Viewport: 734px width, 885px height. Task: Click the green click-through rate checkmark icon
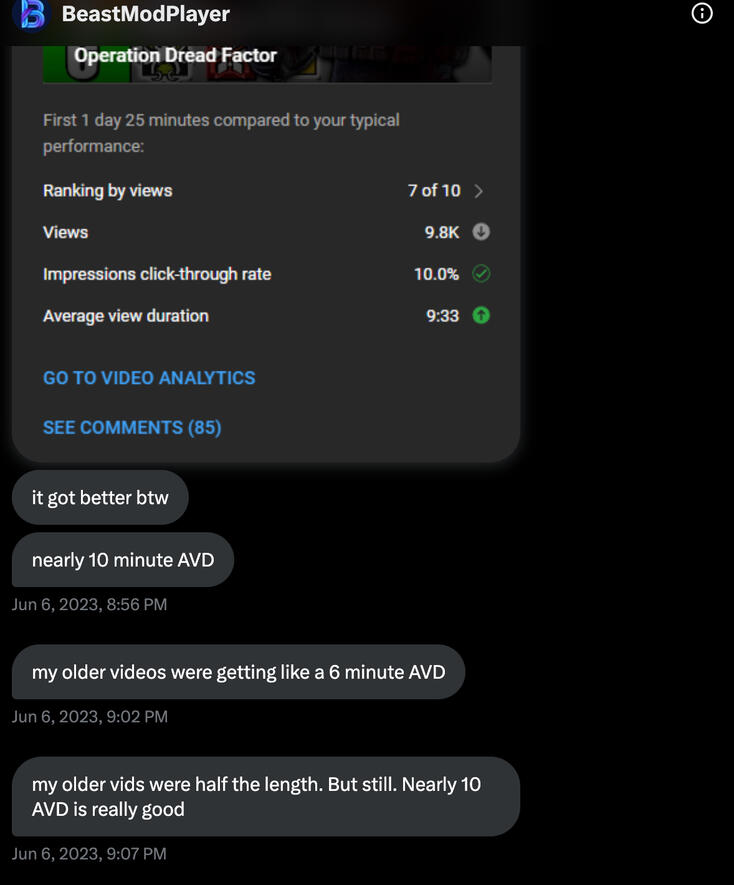tap(481, 274)
